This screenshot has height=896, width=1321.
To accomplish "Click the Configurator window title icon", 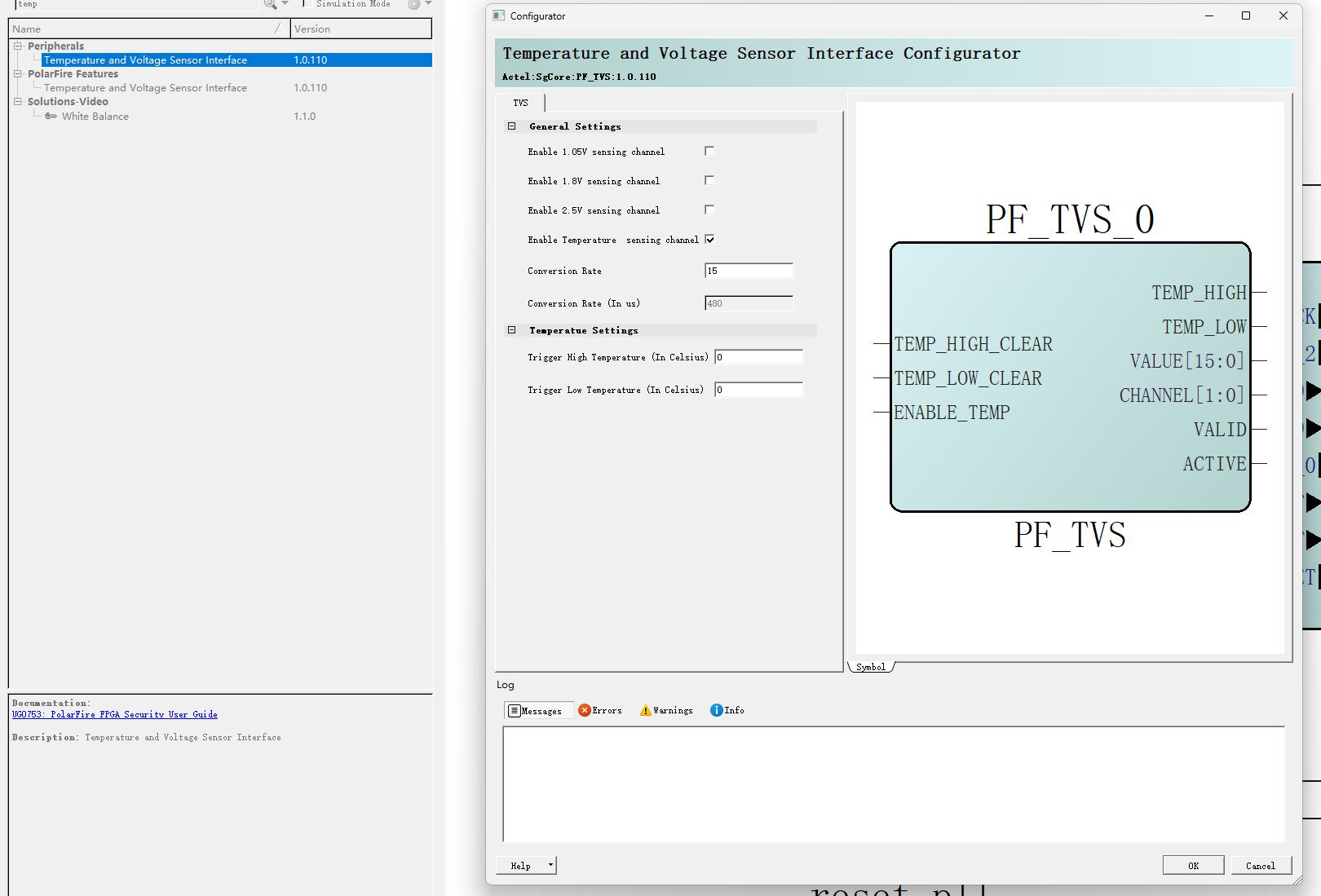I will [499, 15].
